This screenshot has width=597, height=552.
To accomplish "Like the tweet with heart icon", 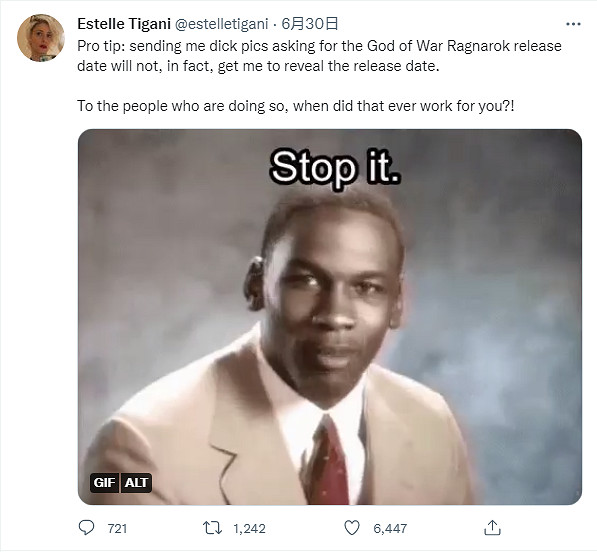I will pos(352,528).
